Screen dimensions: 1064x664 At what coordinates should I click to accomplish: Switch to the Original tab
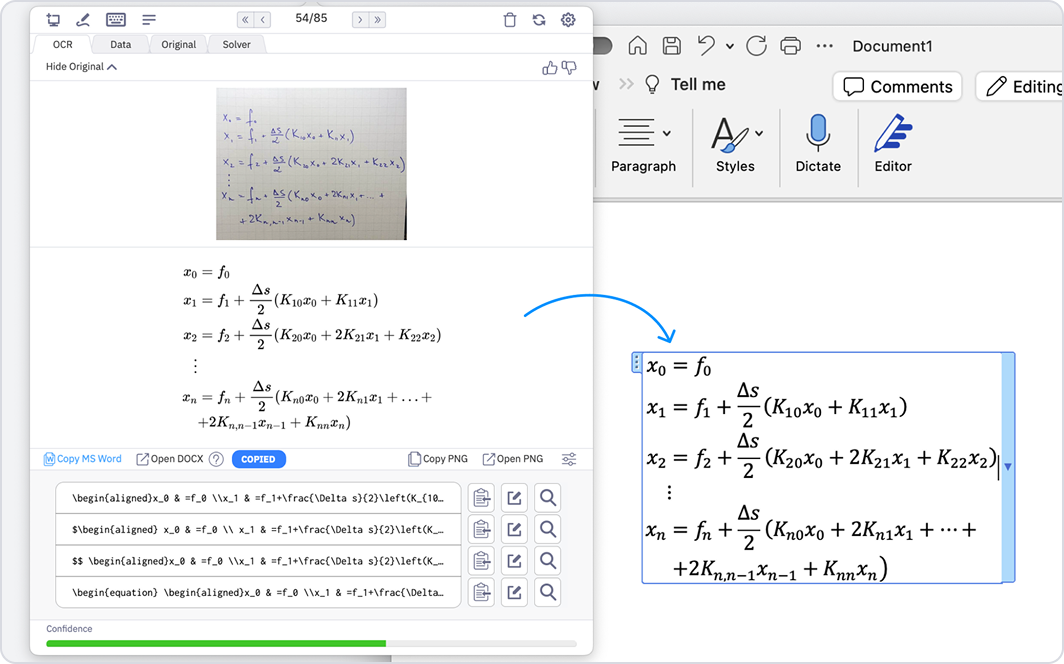pyautogui.click(x=178, y=44)
